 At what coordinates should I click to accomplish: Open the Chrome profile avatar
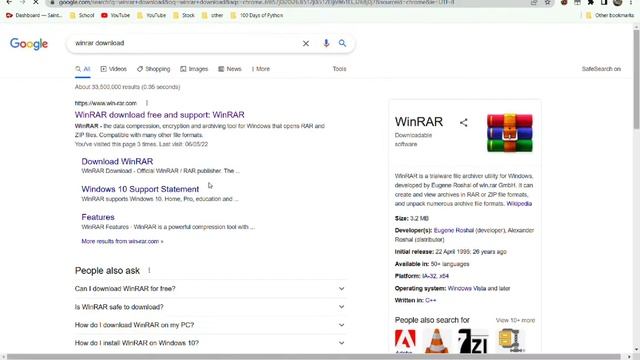click(x=618, y=2)
